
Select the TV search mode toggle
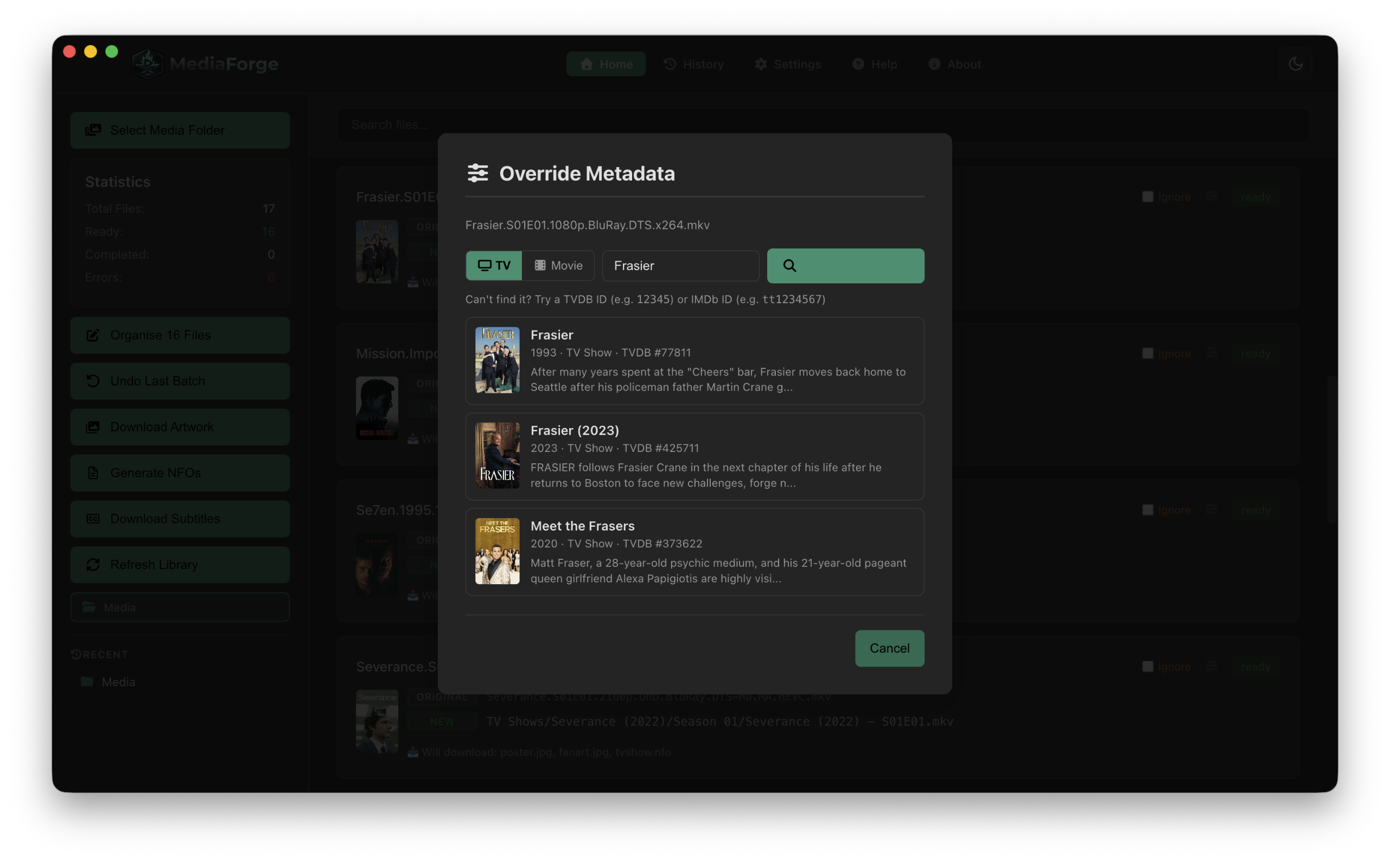(494, 265)
